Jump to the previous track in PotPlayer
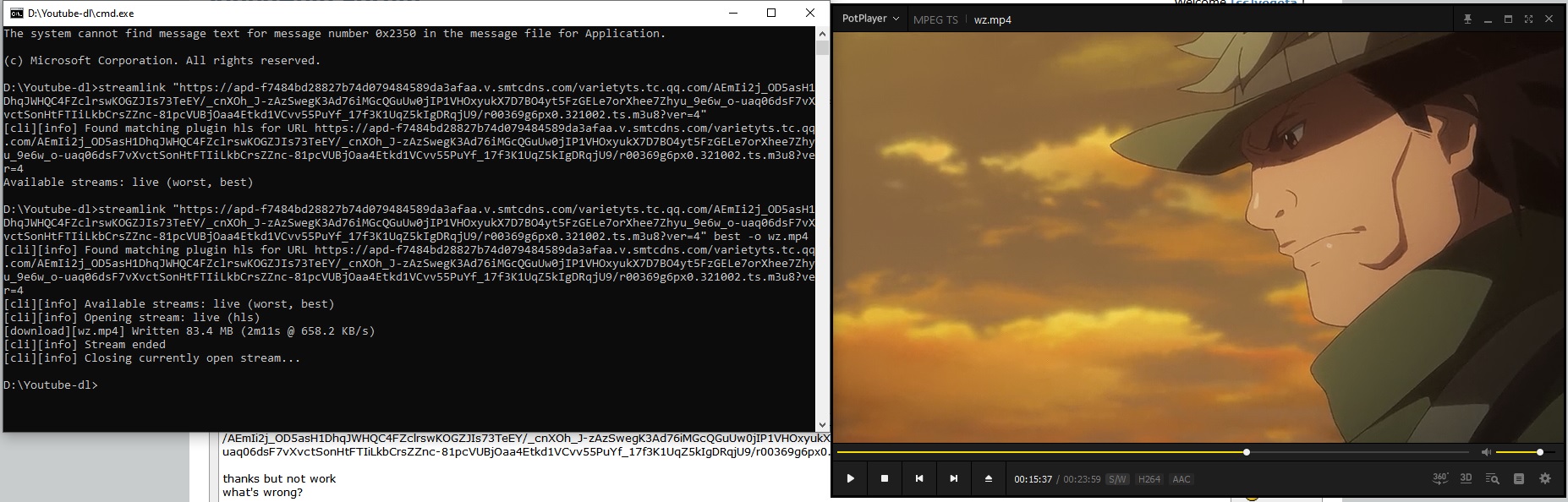The height and width of the screenshot is (502, 1568). coord(919,478)
